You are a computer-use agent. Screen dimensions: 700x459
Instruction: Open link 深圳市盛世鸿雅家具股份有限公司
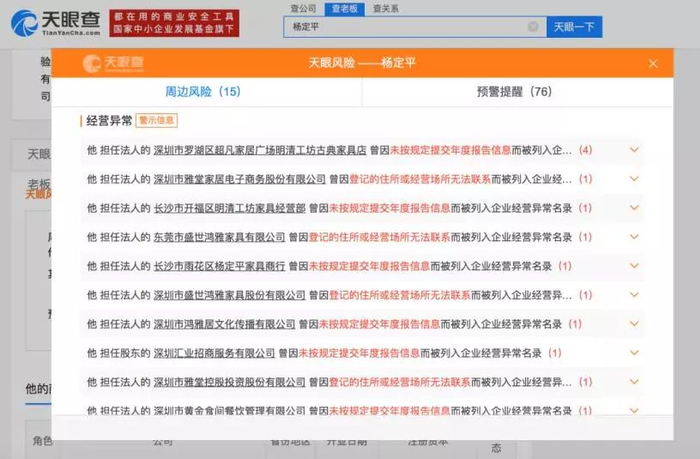[229, 295]
